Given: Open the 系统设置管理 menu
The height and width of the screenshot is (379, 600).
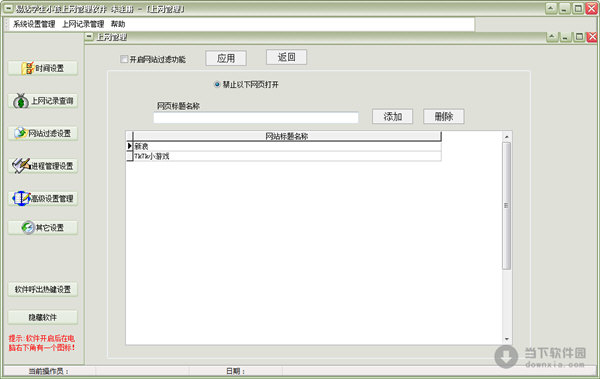Looking at the screenshot, I should coord(34,24).
